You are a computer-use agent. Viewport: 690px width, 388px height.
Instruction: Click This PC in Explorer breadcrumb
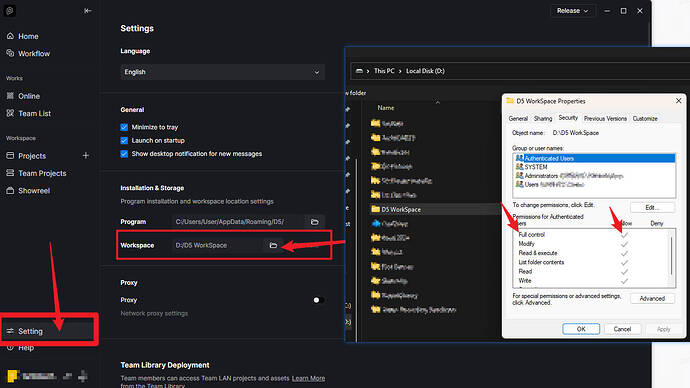[384, 71]
